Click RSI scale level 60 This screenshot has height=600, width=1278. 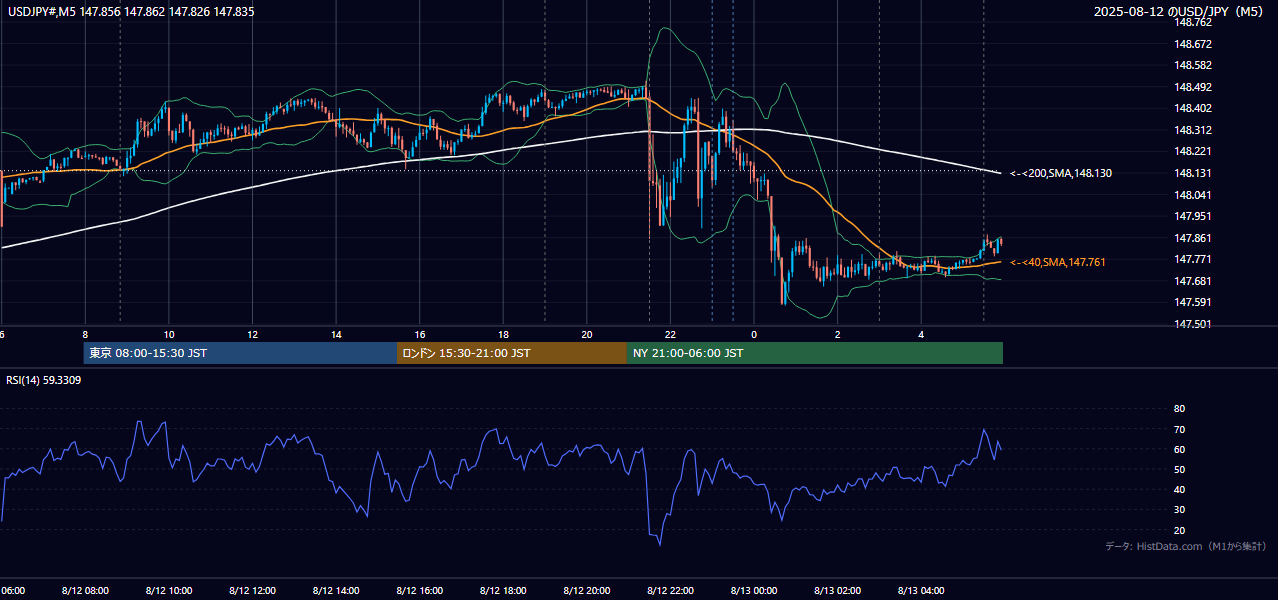1179,449
